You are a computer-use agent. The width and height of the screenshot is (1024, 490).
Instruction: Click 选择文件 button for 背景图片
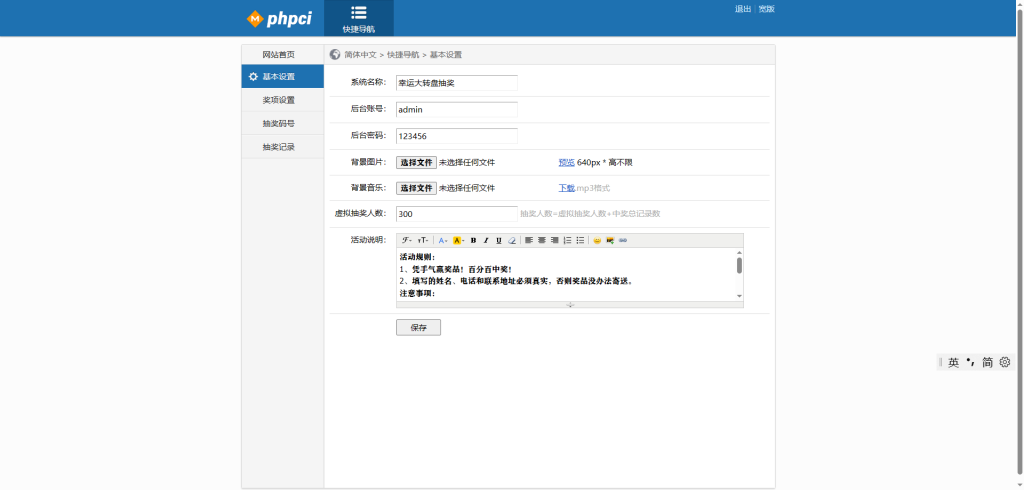pos(416,162)
